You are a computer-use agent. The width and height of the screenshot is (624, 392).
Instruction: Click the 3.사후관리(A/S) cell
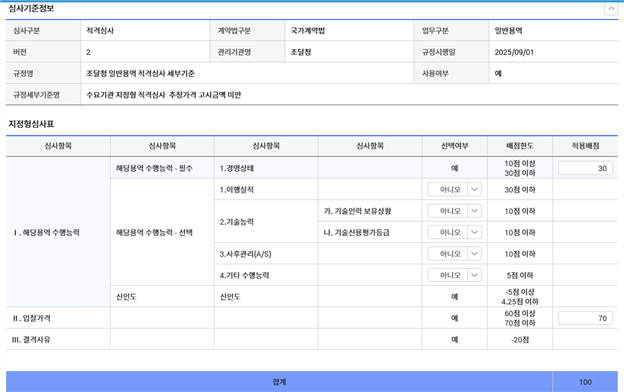(x=266, y=254)
